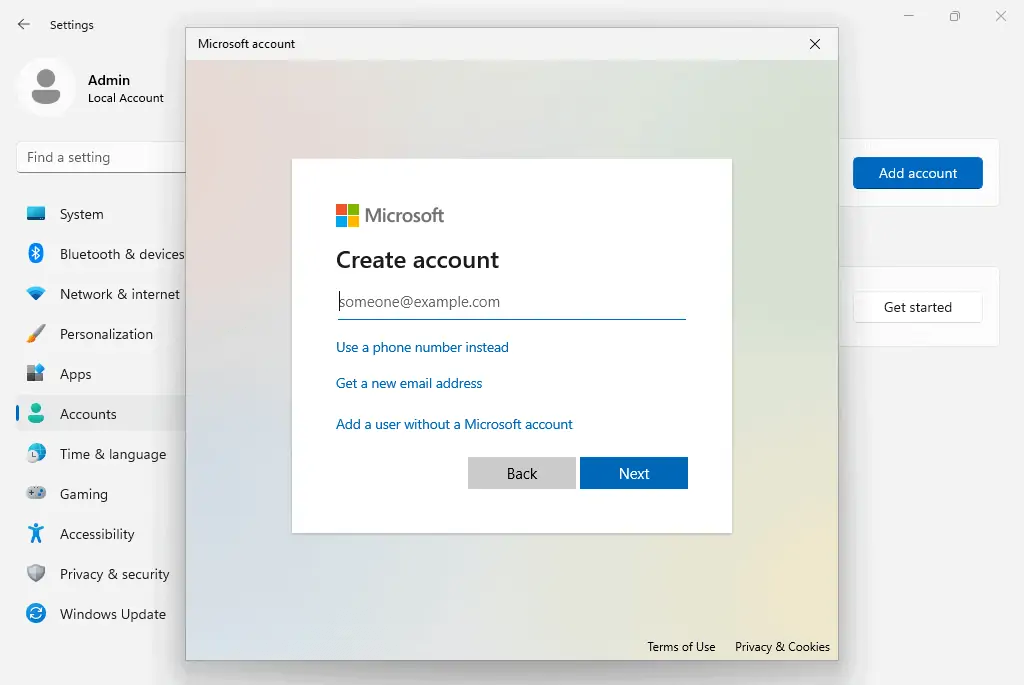Close the Microsoft account dialog

(x=814, y=44)
